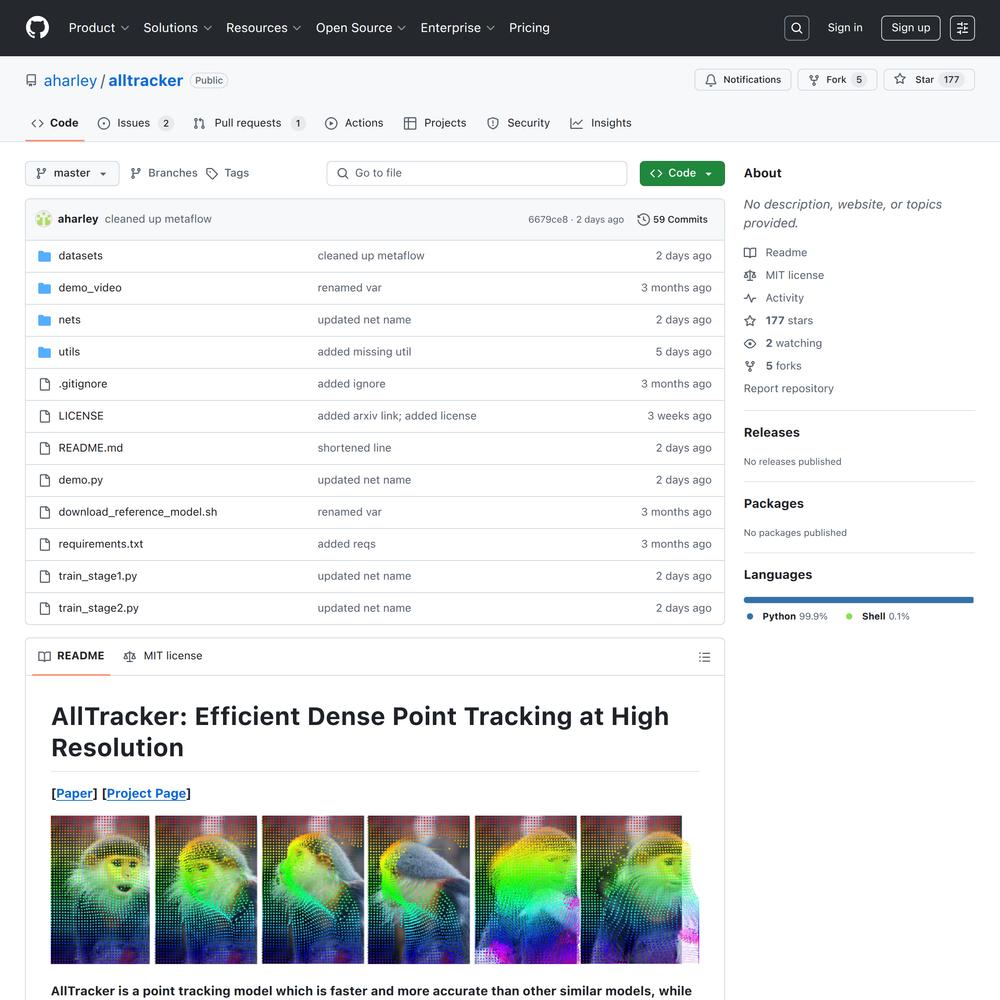Click the Shell 0.1% language entry
Viewport: 1000px width, 1000px height.
click(x=878, y=616)
